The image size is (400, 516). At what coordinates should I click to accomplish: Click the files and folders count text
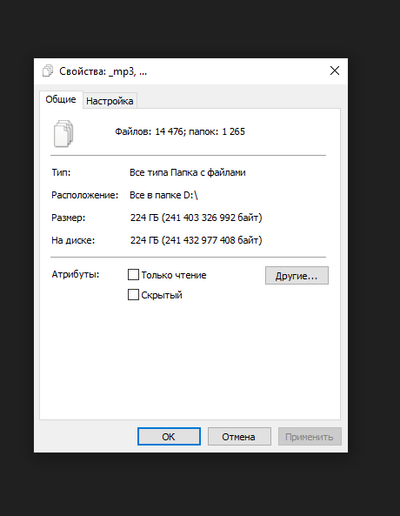tap(180, 132)
